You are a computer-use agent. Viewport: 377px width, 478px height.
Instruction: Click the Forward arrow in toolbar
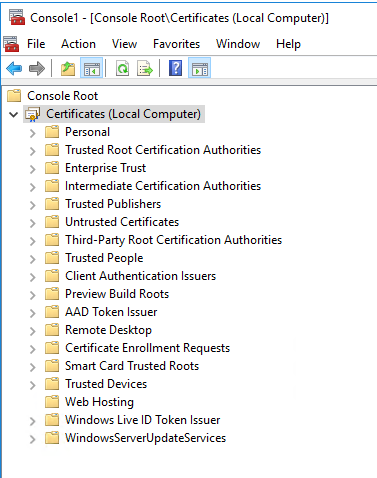37,69
